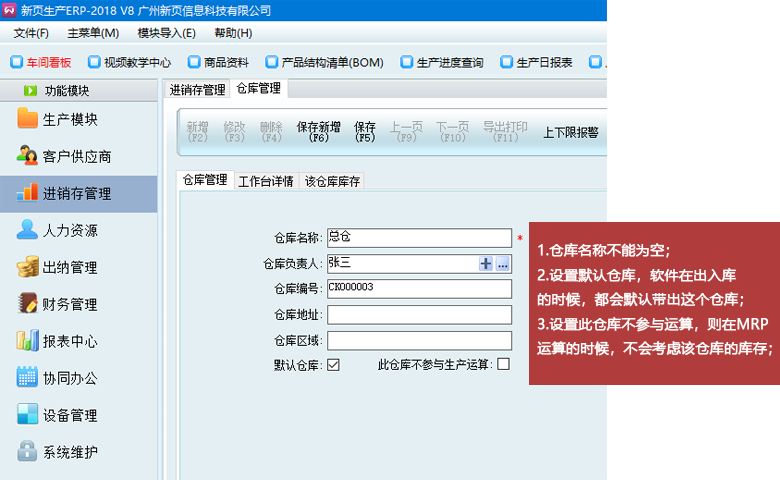Open the 协同办公 calendar module
The image size is (780, 480).
(70, 378)
